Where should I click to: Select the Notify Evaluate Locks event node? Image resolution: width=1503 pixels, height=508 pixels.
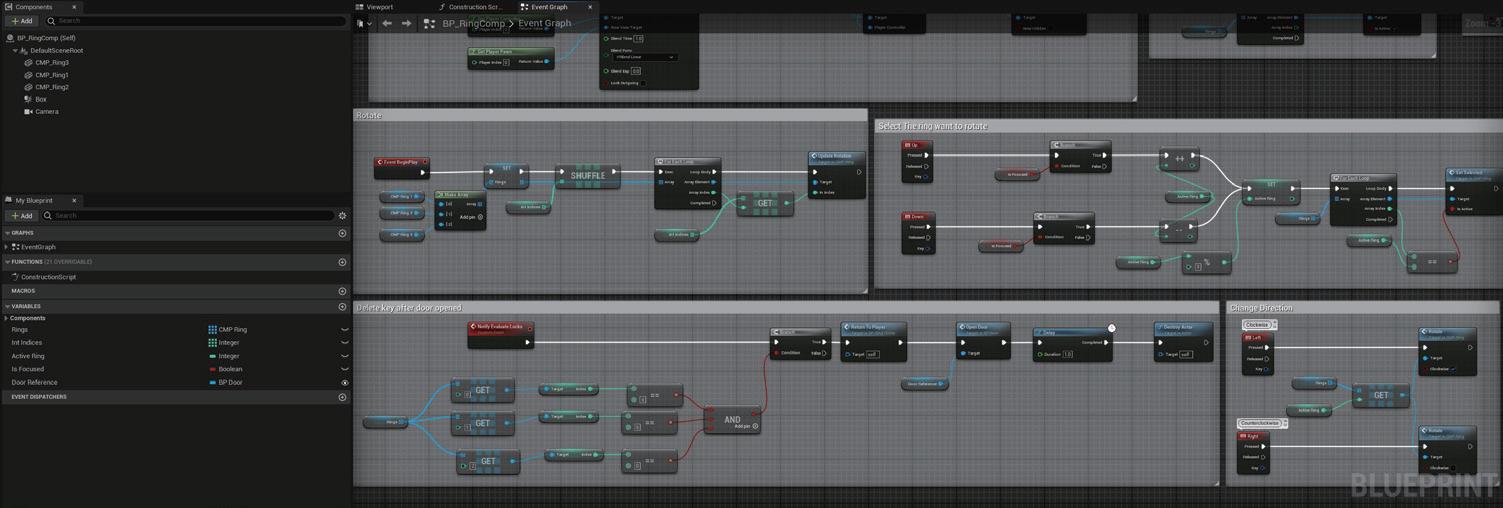click(501, 334)
